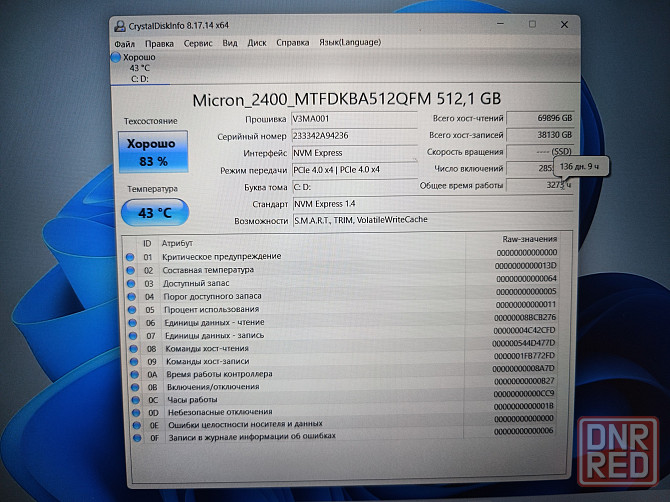670x502 pixels.
Task: Click status dot for Единицы данных - запись row
Action: coord(133,336)
